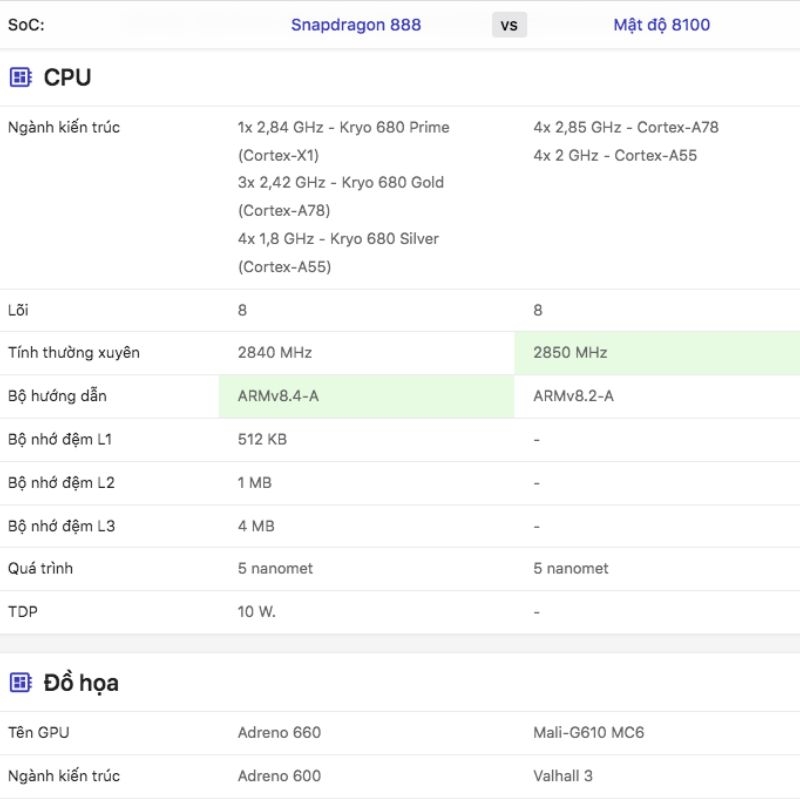Click the Lõi row label
The width and height of the screenshot is (800, 800).
point(18,310)
